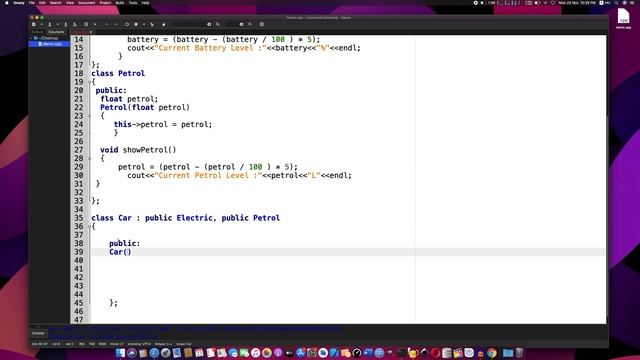
Task: Open App Store from the dock
Action: [x=301, y=353]
